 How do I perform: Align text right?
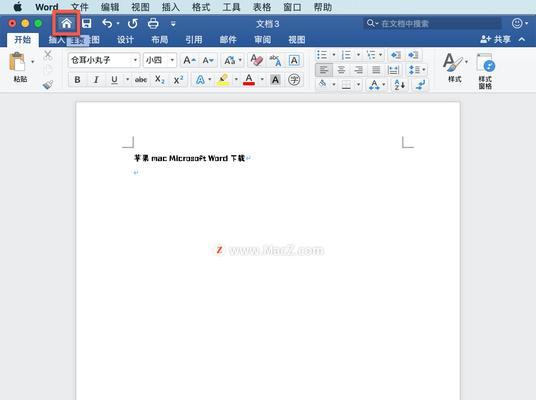tap(359, 70)
